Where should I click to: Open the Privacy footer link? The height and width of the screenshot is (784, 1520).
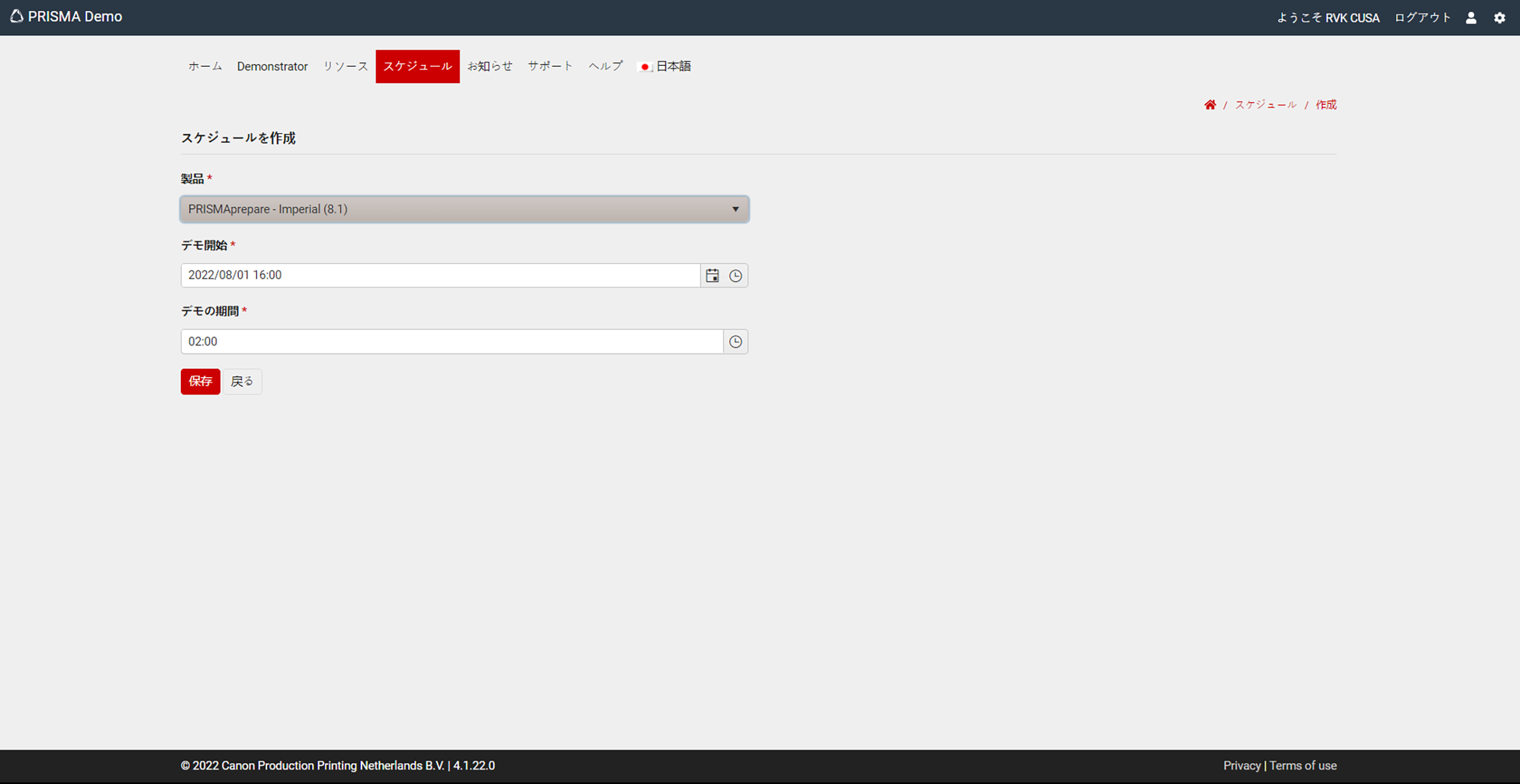point(1241,765)
